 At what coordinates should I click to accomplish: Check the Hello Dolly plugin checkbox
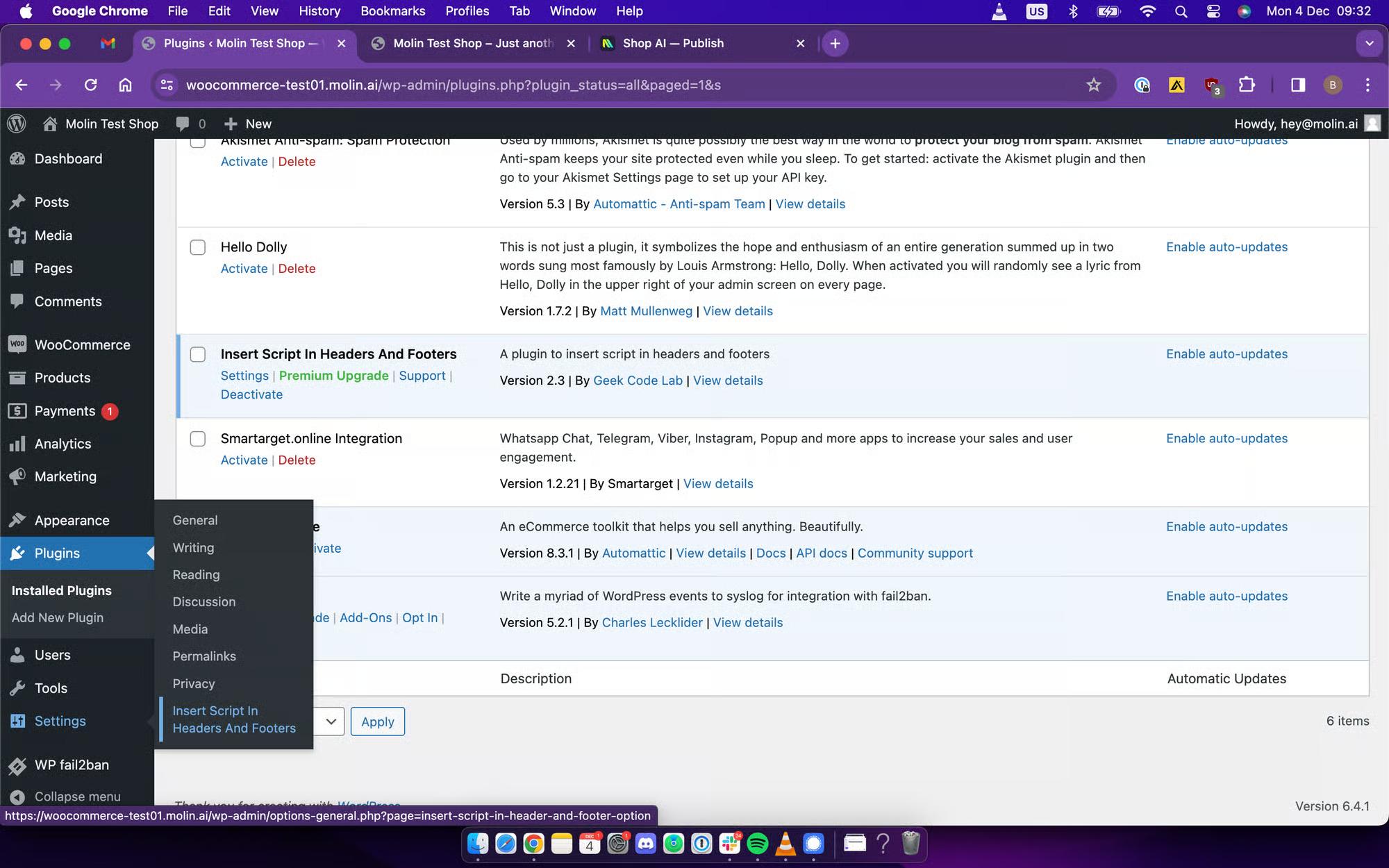[x=198, y=247]
